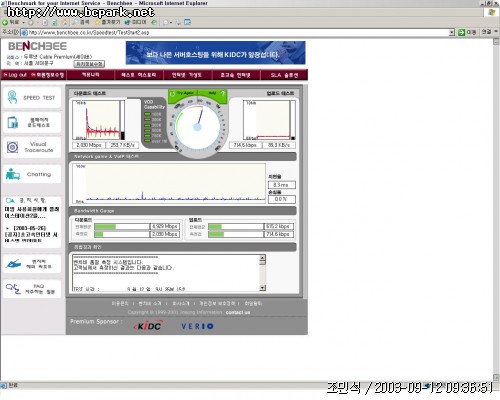Open the Benchbee overseas test sidebar item
The width and height of the screenshot is (500, 400).
click(x=32, y=264)
